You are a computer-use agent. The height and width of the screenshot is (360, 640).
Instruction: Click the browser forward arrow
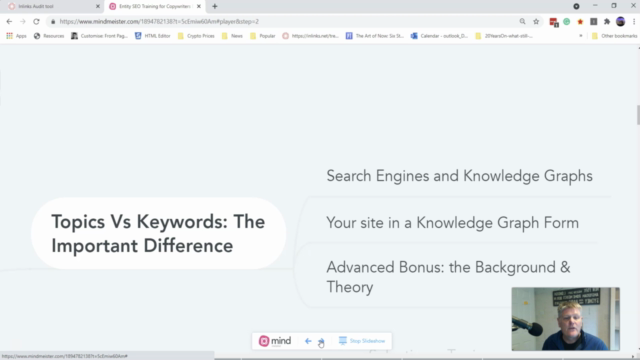tap(22, 22)
